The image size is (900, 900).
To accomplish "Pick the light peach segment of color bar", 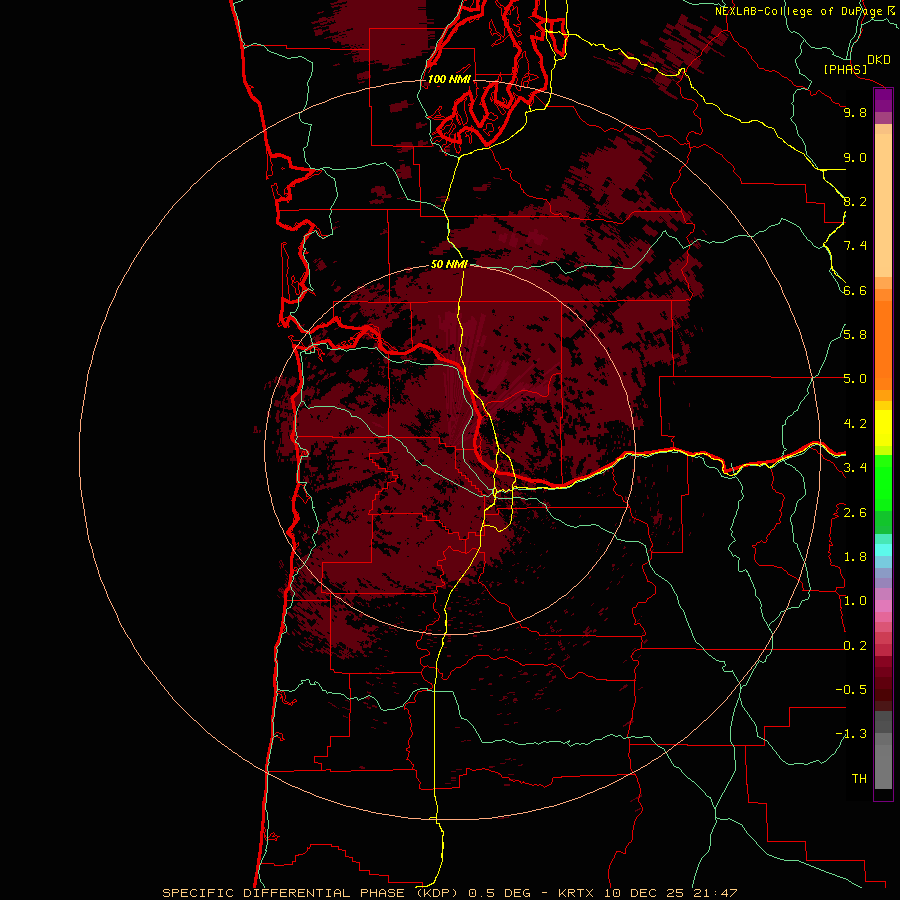I will (x=883, y=205).
